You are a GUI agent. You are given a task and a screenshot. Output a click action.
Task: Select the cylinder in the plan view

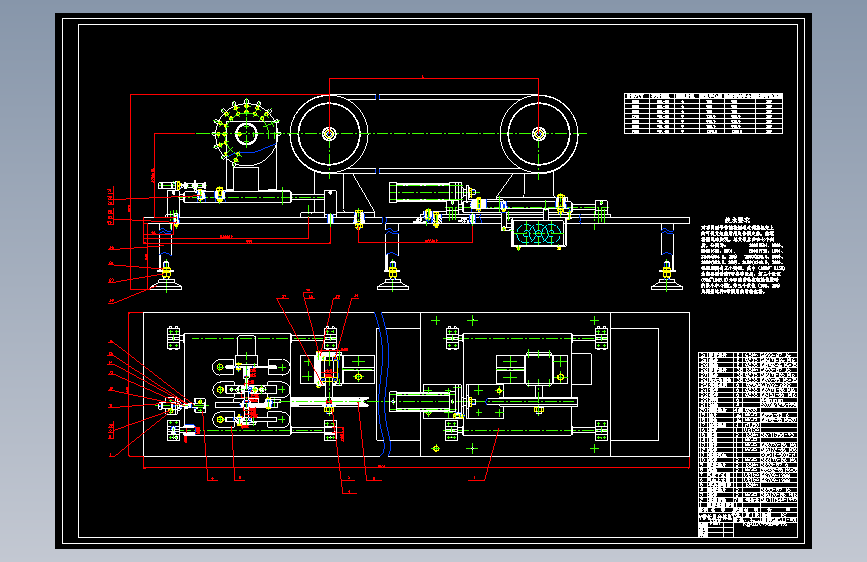[x=424, y=400]
